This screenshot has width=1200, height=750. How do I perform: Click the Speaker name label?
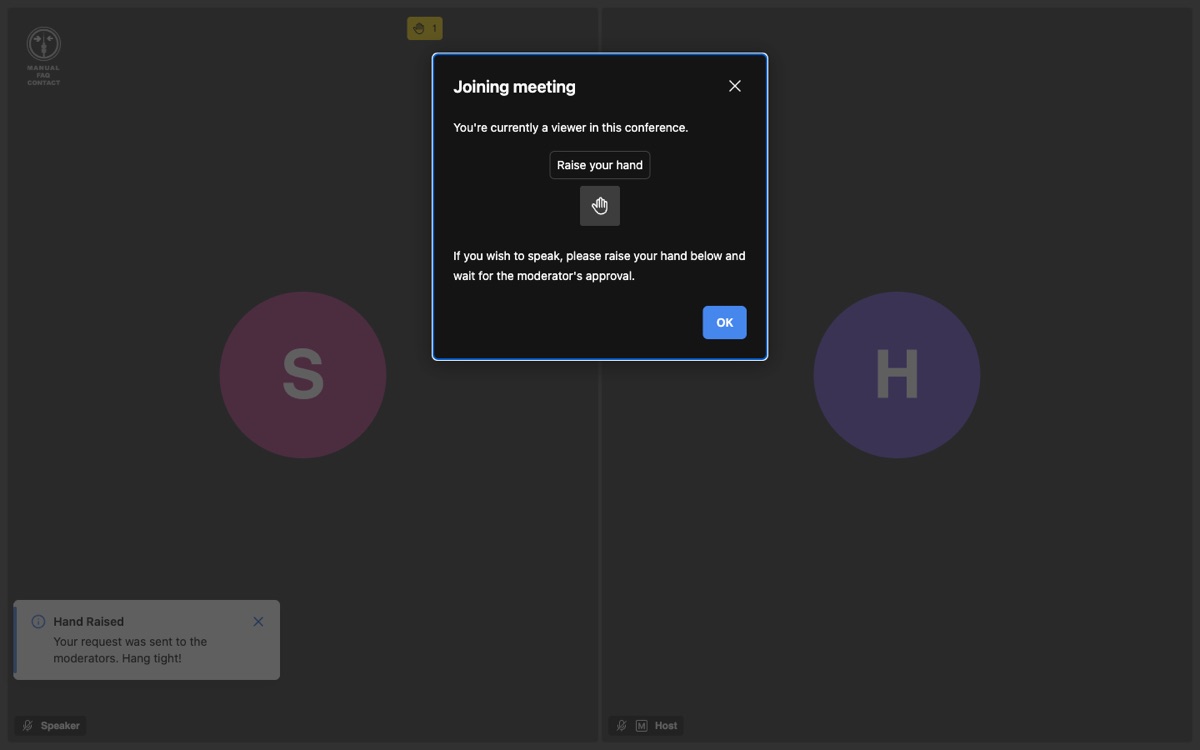click(60, 726)
